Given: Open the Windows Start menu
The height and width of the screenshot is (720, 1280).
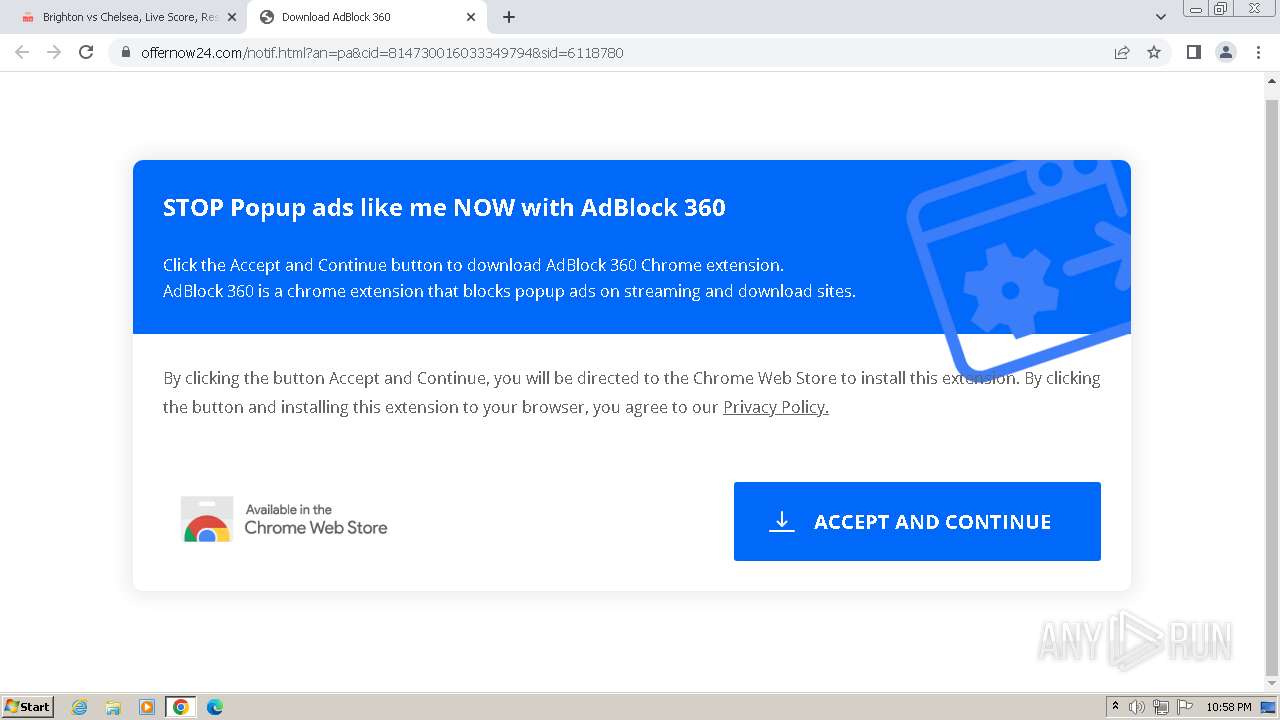Looking at the screenshot, I should coord(28,706).
